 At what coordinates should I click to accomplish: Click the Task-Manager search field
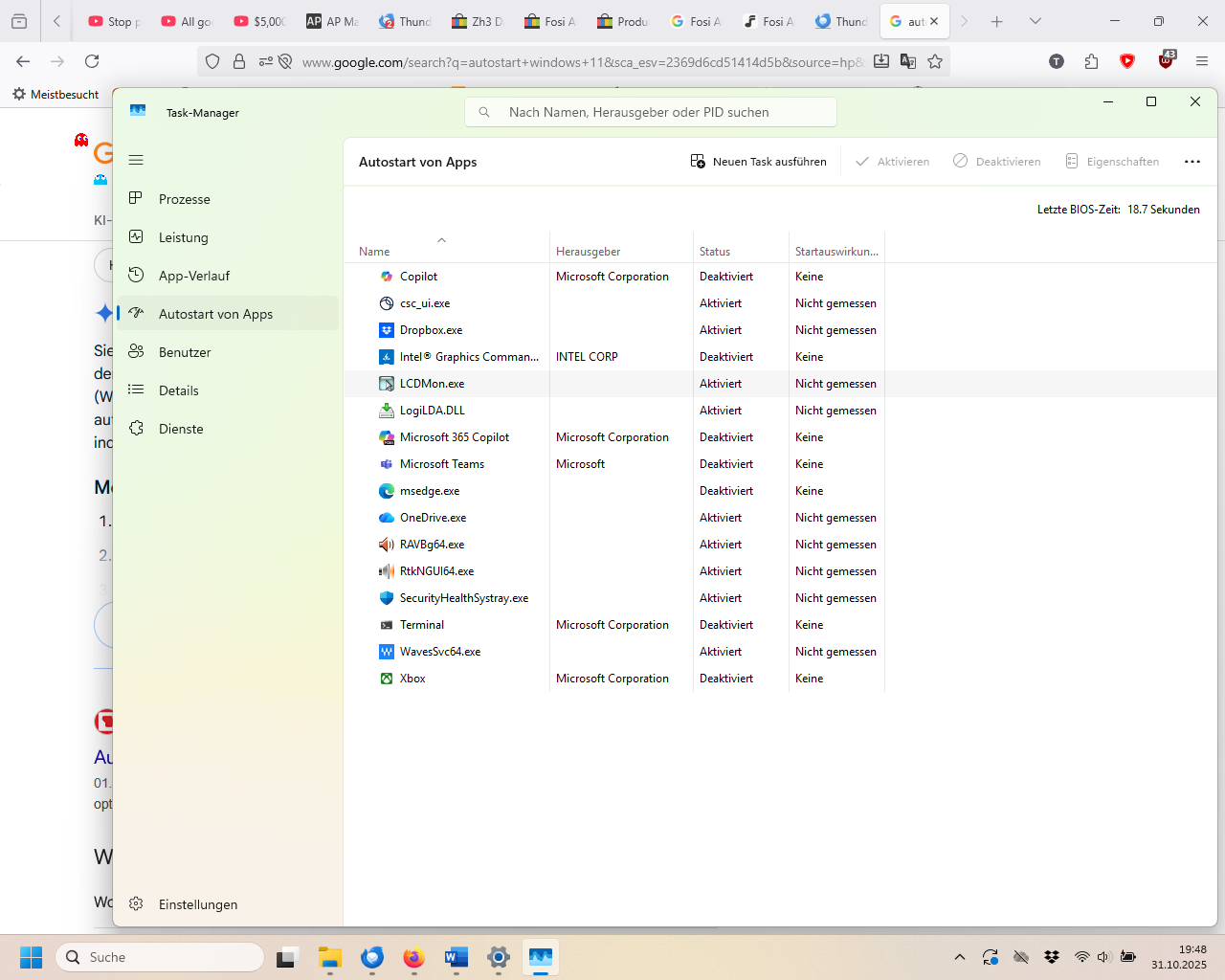tap(651, 112)
